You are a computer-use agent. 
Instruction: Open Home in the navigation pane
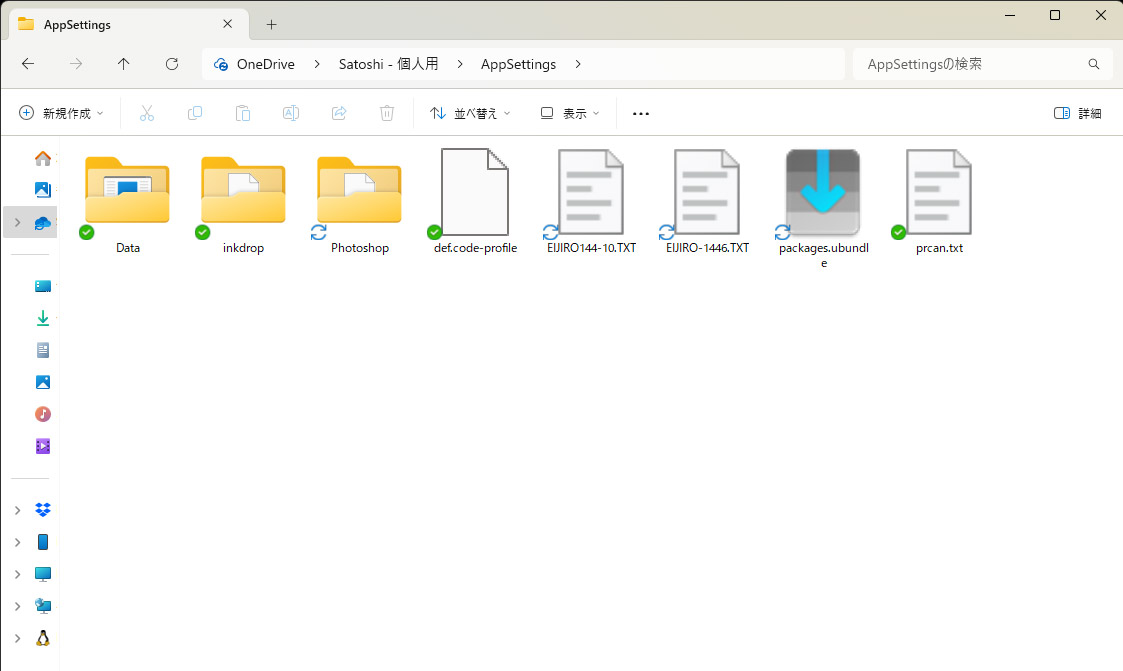click(43, 158)
